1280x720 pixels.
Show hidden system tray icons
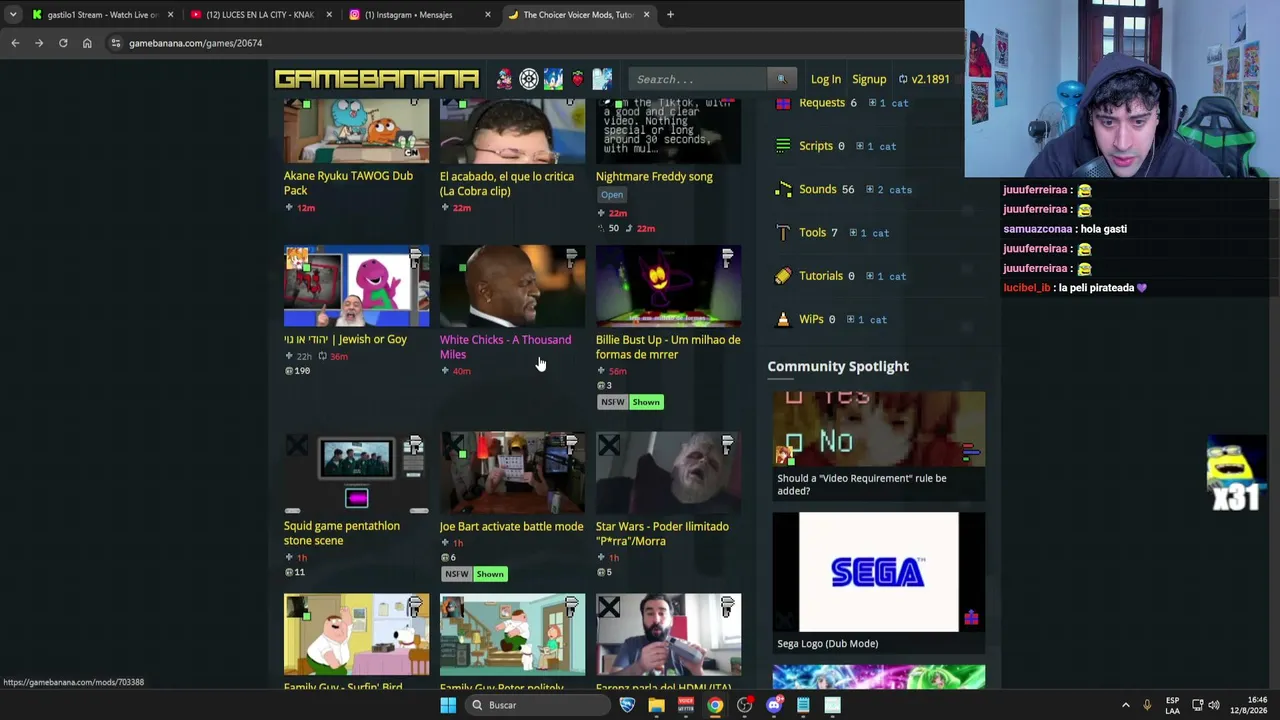(x=1125, y=705)
